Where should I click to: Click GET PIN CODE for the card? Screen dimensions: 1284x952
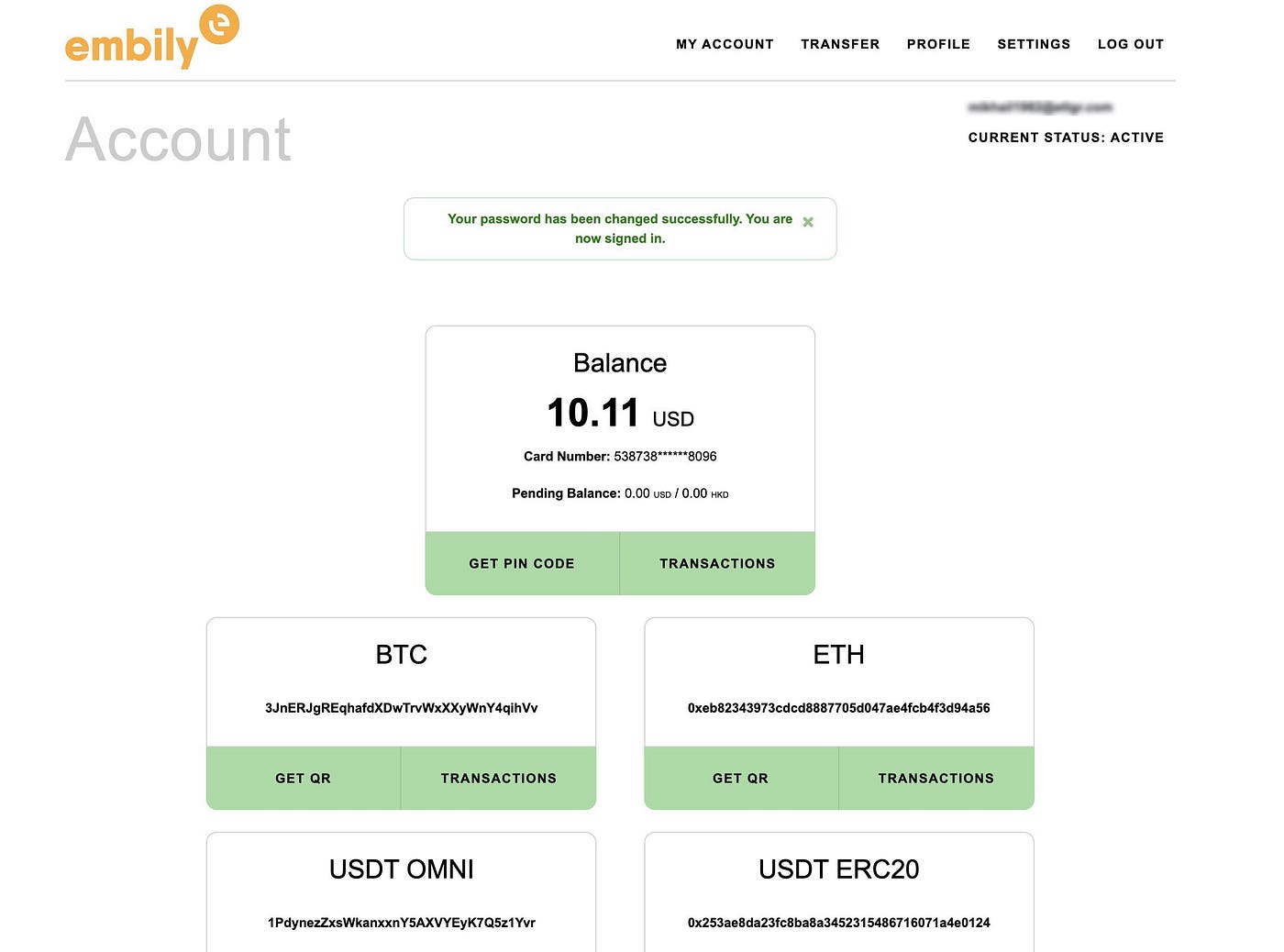point(522,563)
